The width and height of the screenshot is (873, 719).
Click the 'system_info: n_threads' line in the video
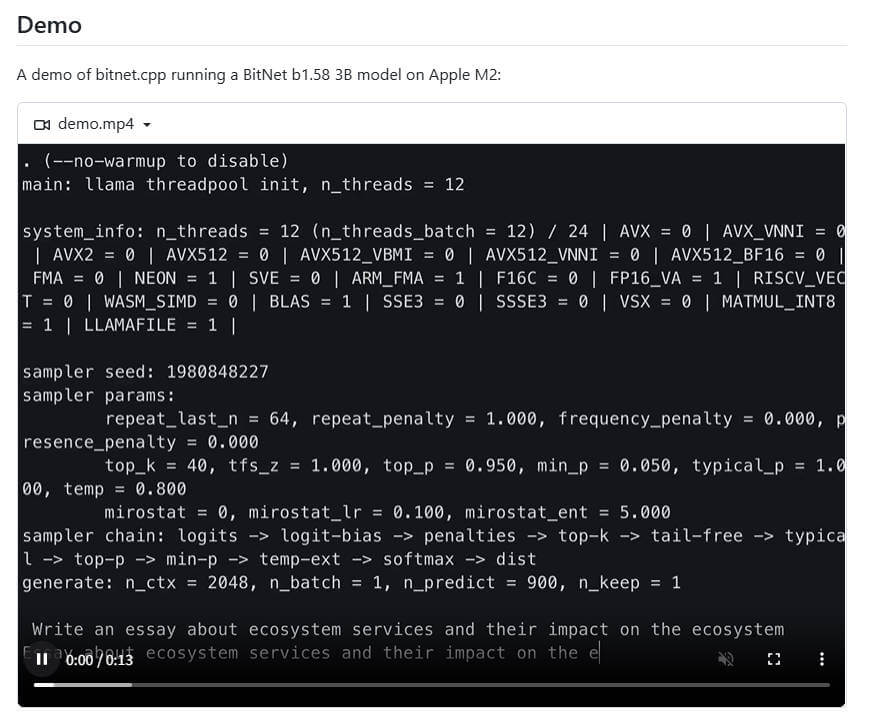433,231
